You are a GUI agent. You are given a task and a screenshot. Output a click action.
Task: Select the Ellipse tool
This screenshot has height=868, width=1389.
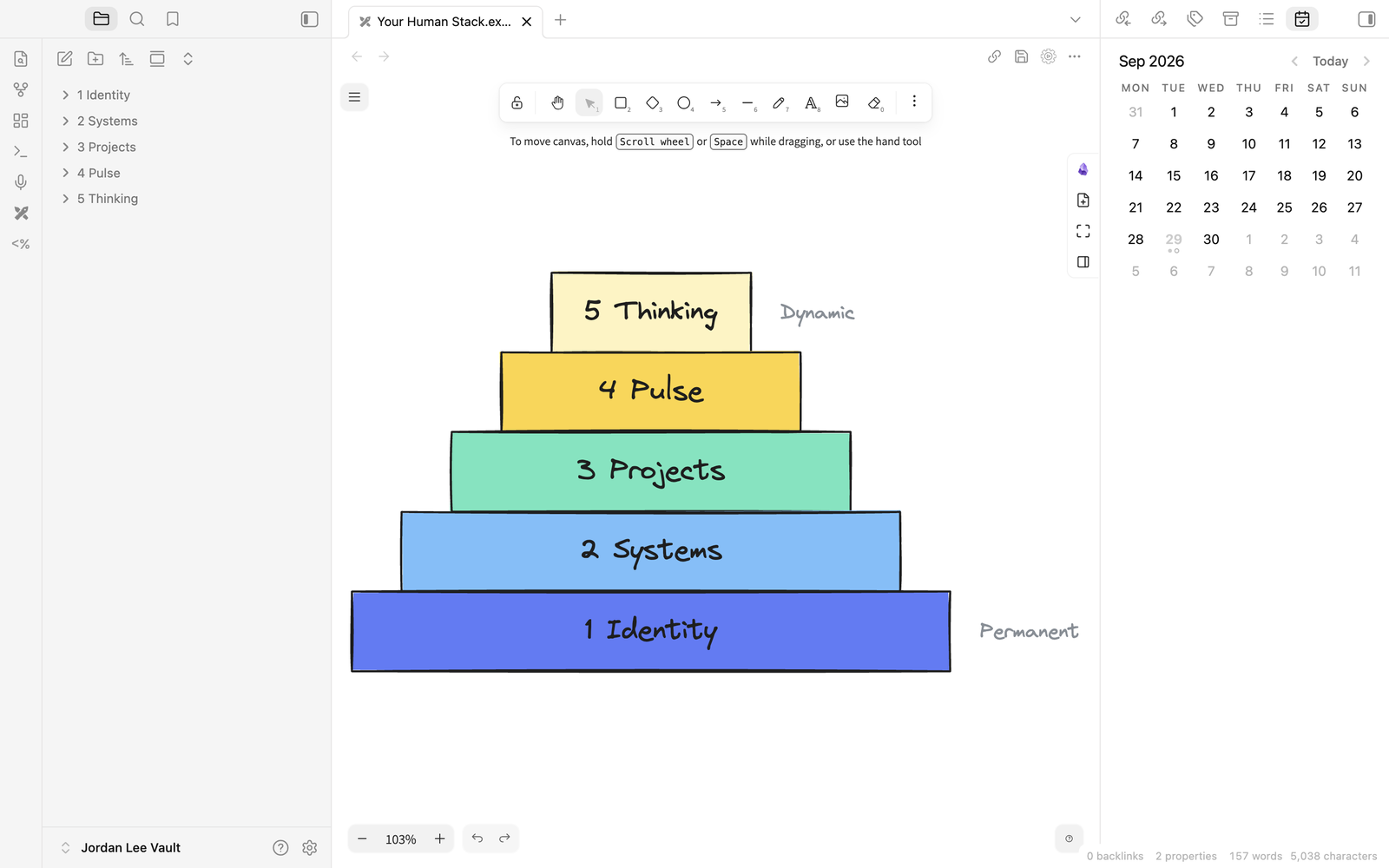(x=685, y=102)
